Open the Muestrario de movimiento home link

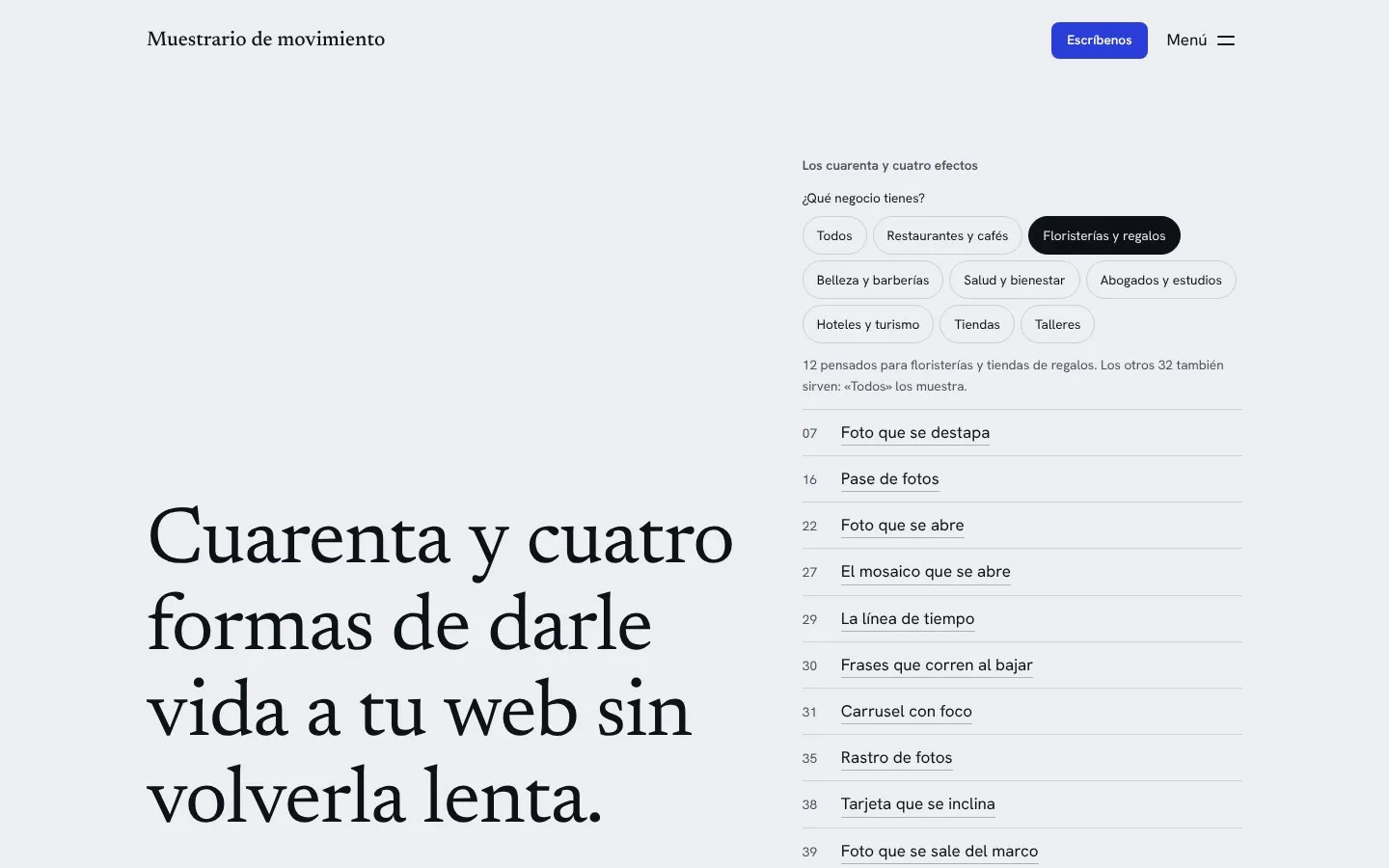266,40
